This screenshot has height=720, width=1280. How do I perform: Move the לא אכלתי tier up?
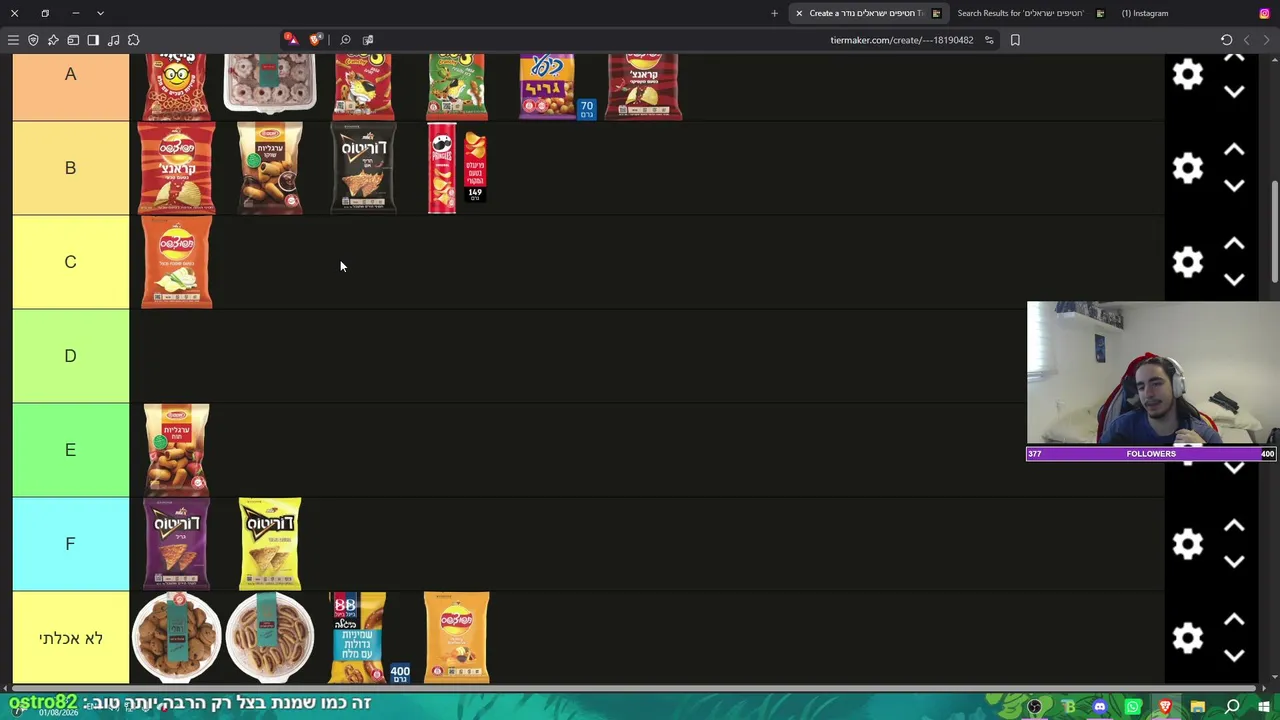tap(1234, 620)
